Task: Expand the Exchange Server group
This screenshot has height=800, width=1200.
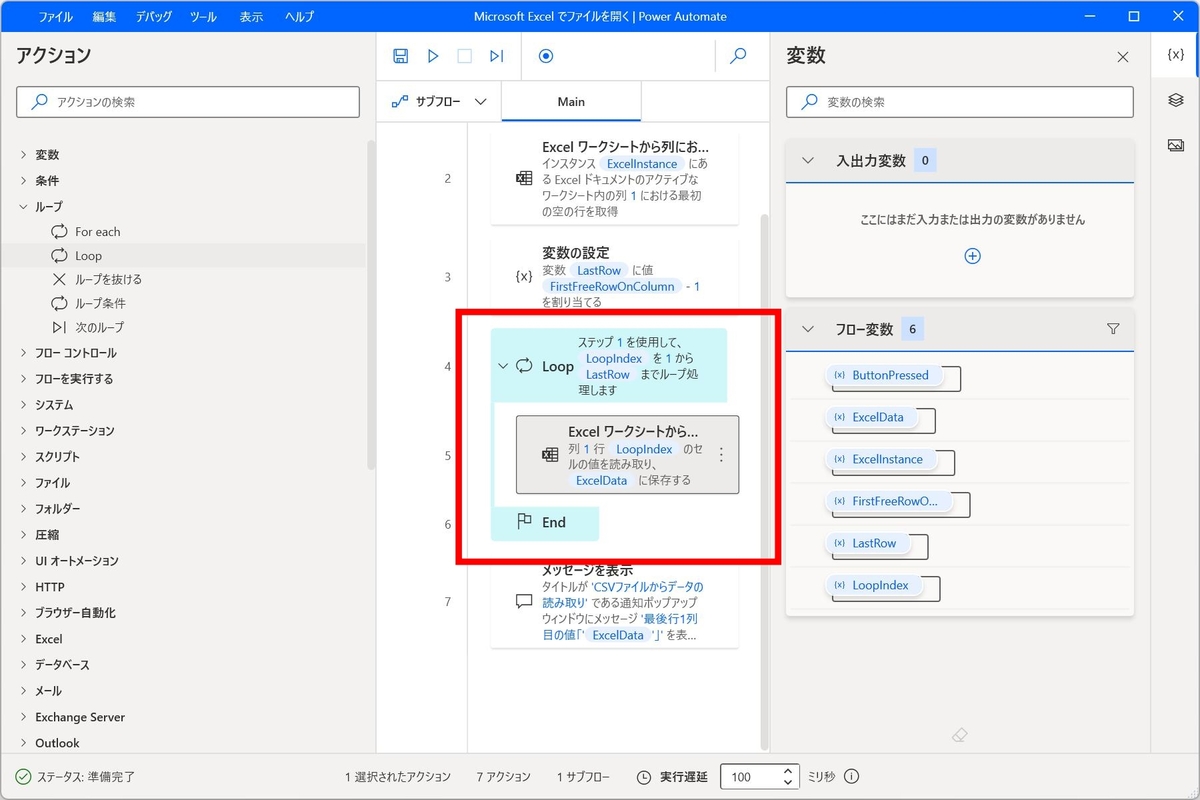Action: 24,717
